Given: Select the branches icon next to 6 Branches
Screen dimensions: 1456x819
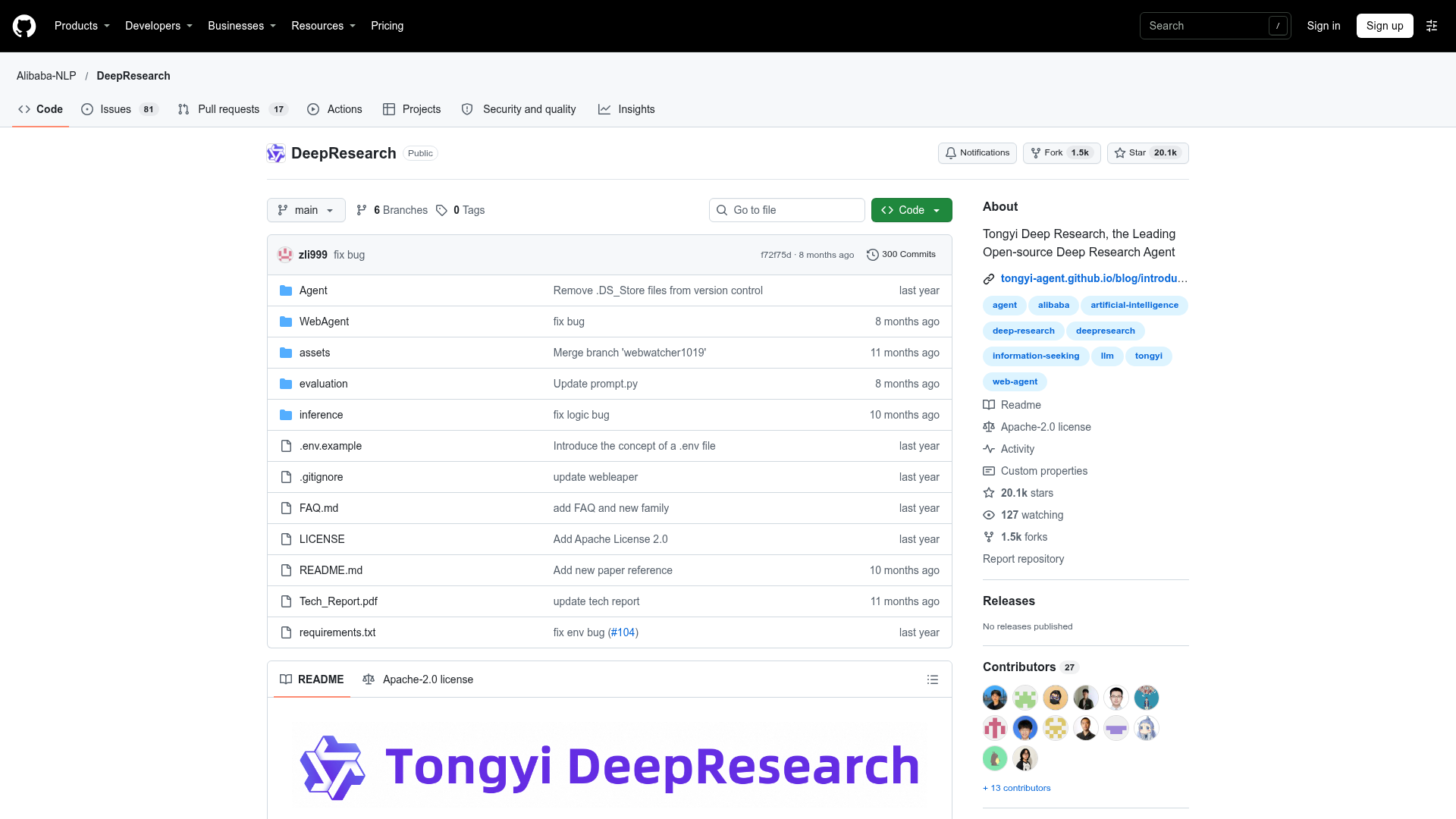Looking at the screenshot, I should [x=362, y=210].
